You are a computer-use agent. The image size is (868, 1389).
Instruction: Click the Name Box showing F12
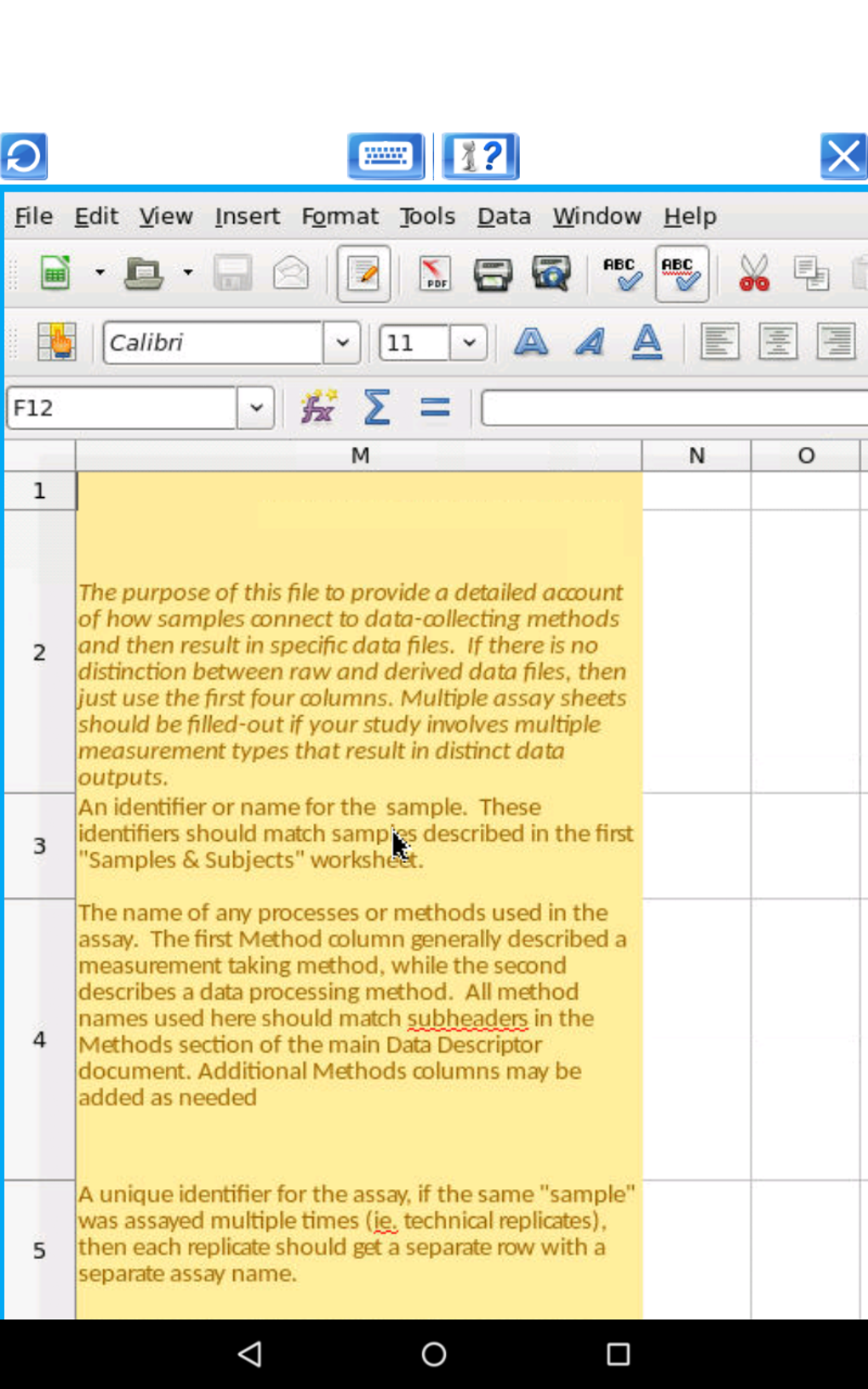122,408
